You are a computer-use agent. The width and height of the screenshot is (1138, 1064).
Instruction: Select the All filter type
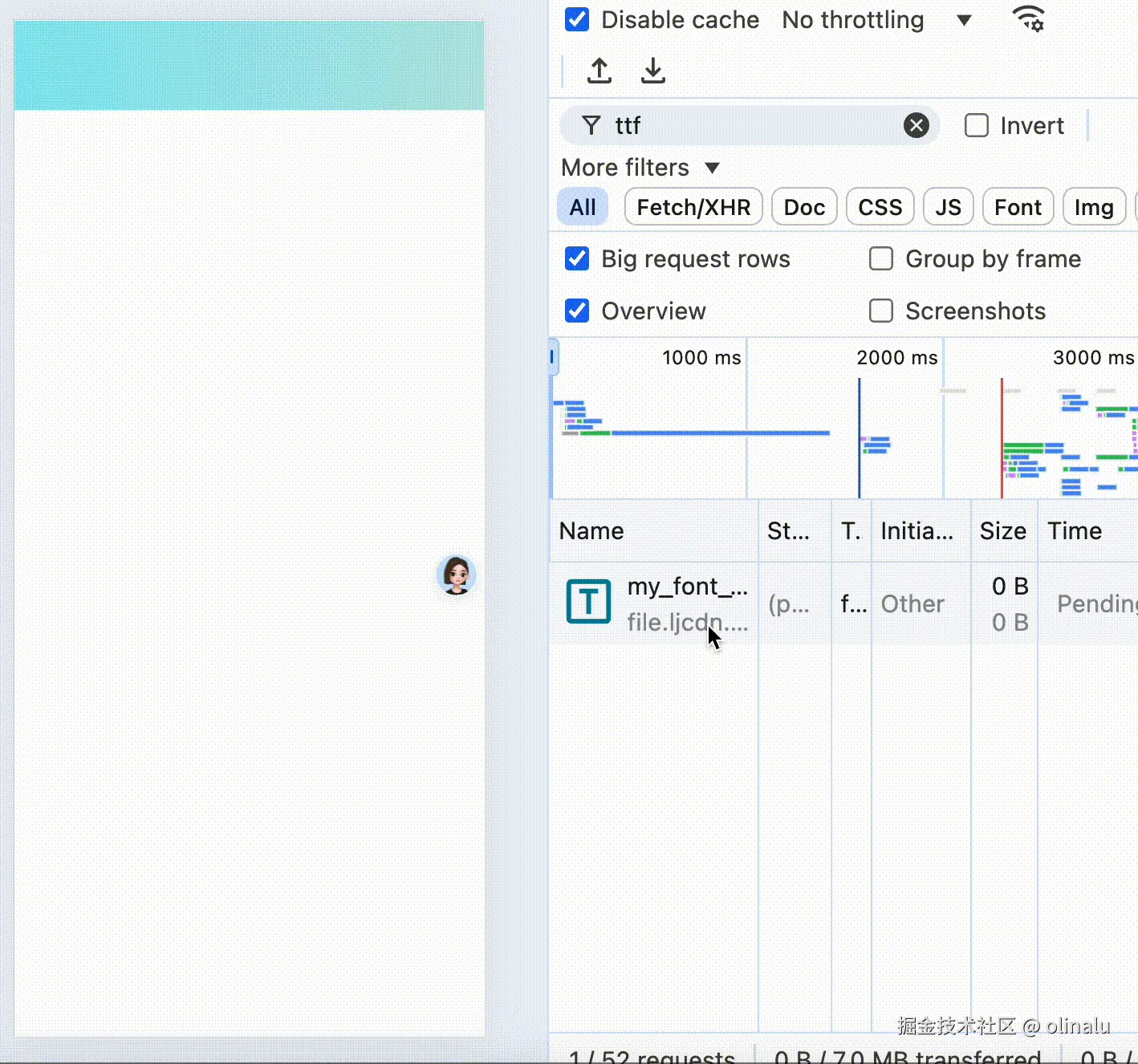click(583, 207)
